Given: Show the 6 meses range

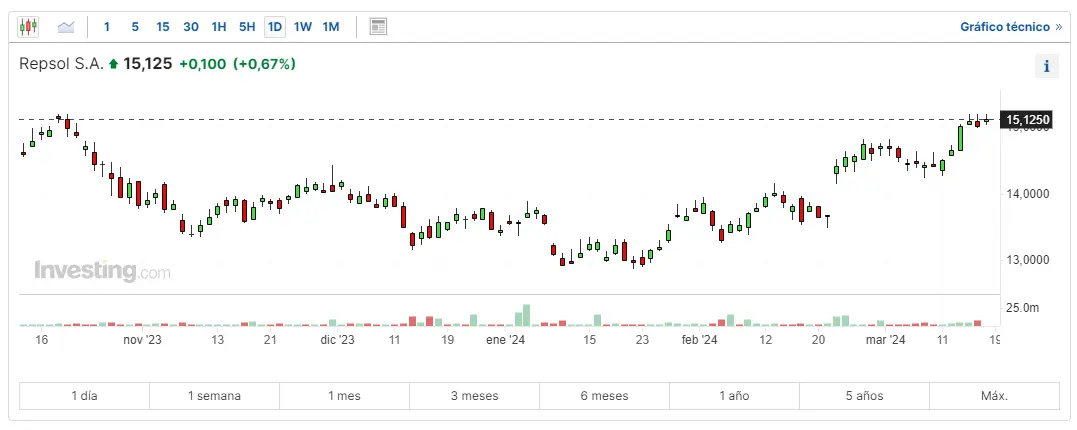Looking at the screenshot, I should coord(604,396).
